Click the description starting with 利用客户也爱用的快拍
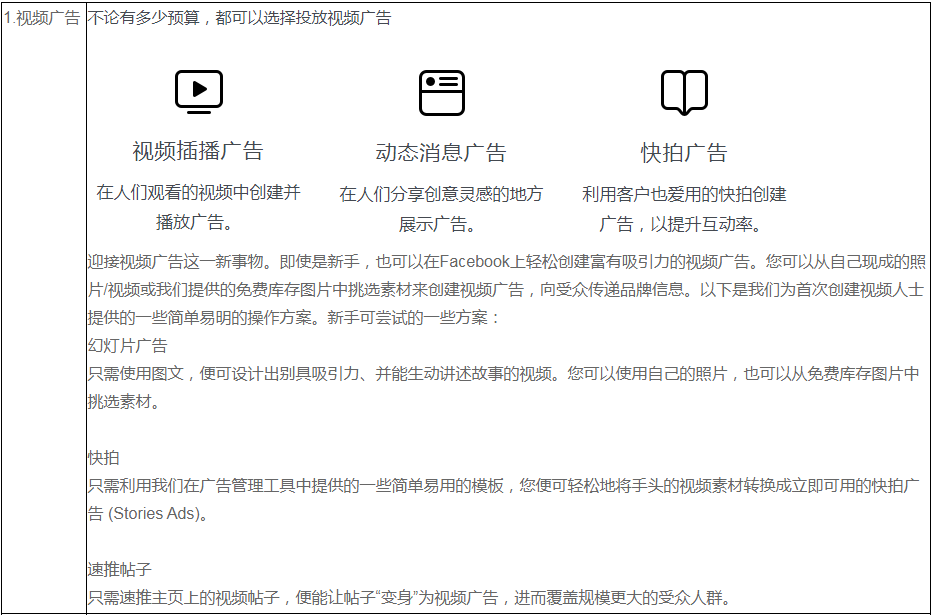The width and height of the screenshot is (932, 615). 684,208
